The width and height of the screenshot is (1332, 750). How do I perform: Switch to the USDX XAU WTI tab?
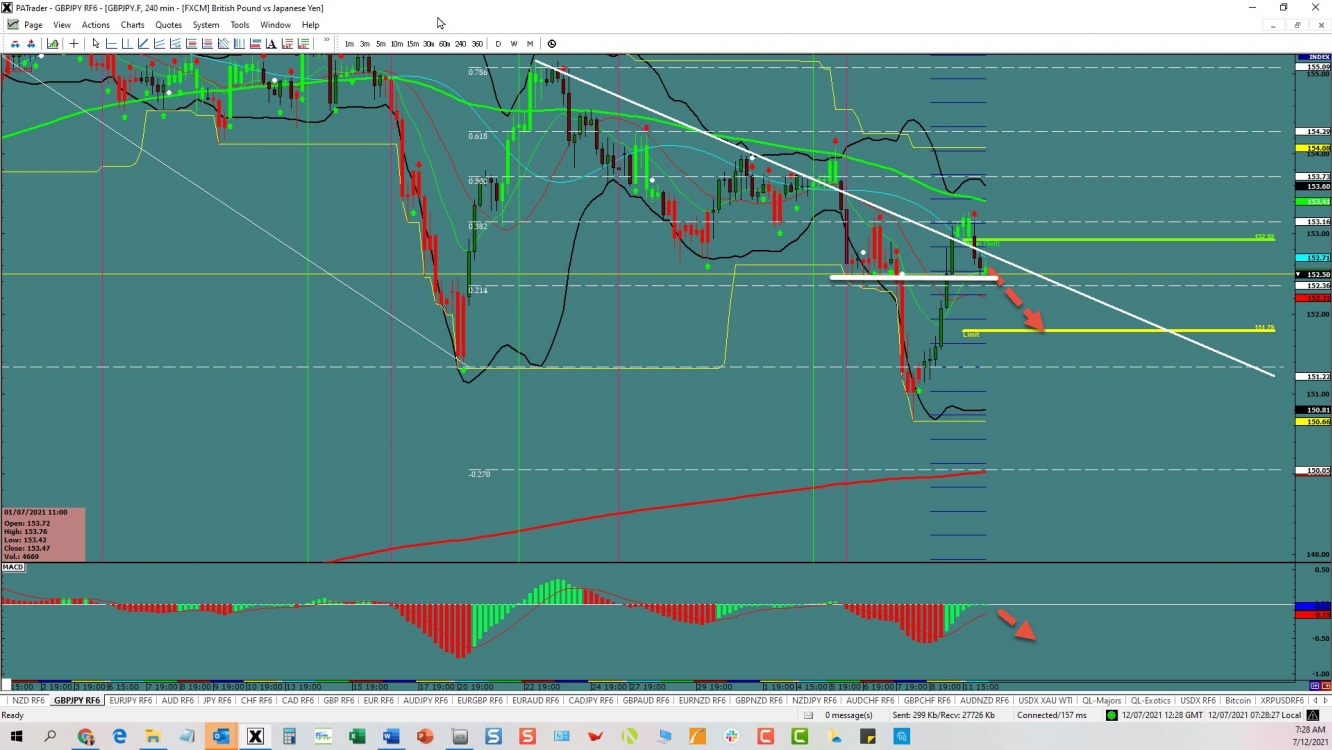click(x=1044, y=701)
